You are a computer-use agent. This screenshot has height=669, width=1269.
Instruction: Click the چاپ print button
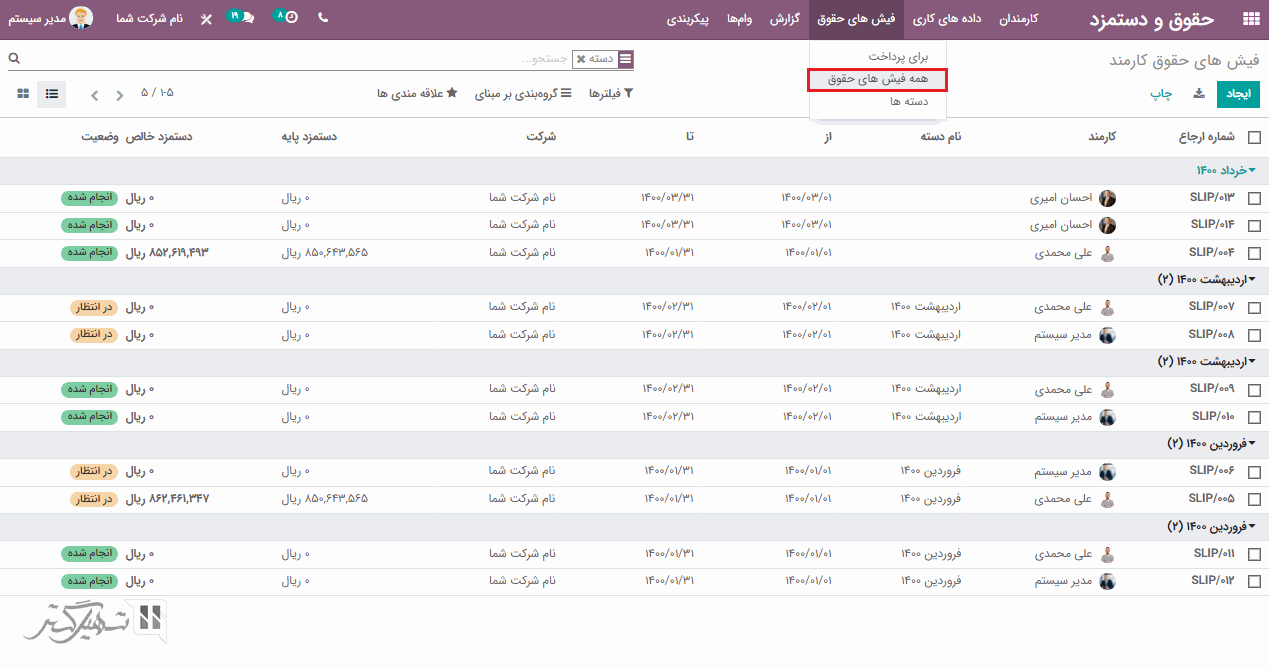click(x=1160, y=94)
